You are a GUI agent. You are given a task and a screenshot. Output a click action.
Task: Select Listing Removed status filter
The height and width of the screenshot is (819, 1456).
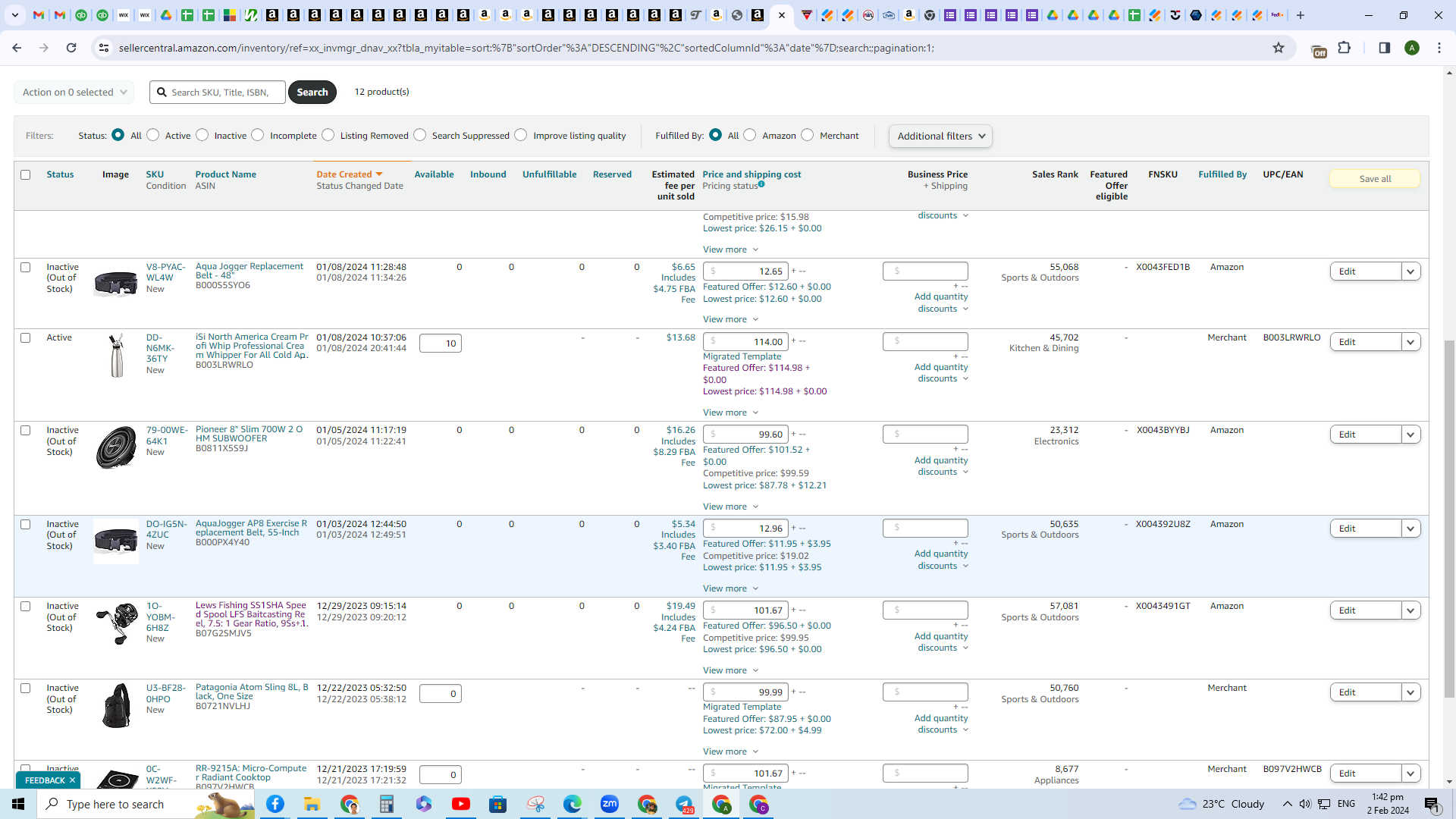pyautogui.click(x=328, y=135)
